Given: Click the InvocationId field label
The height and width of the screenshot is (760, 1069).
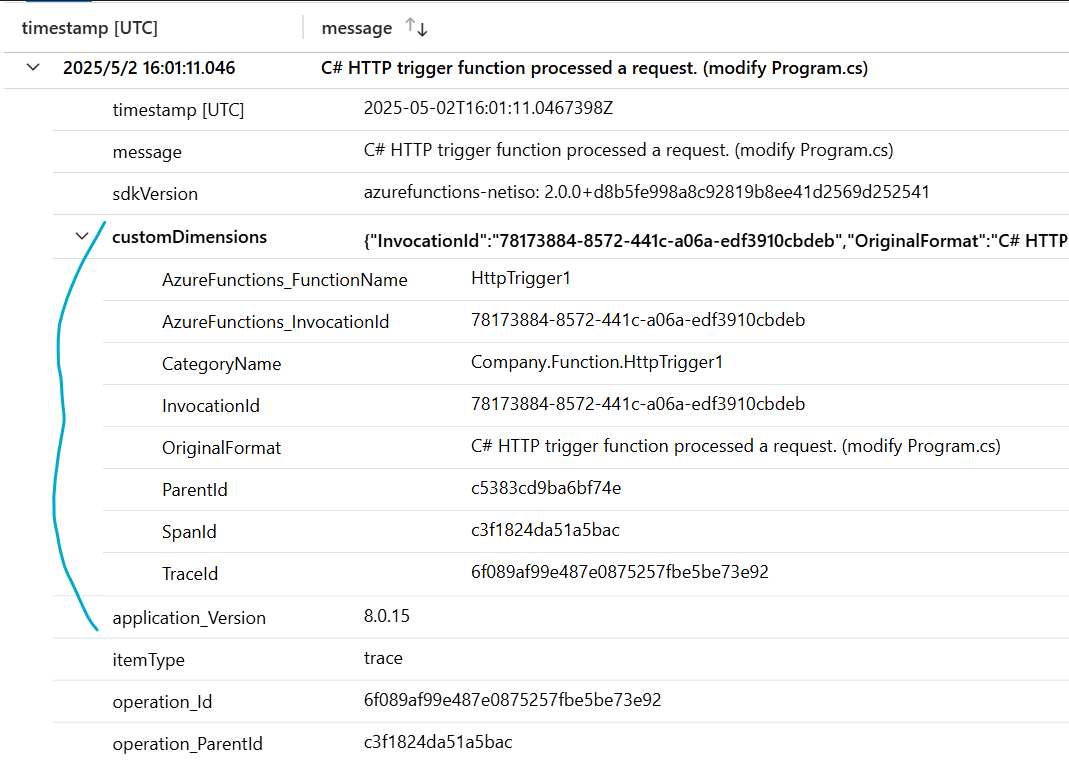Looking at the screenshot, I should 211,406.
